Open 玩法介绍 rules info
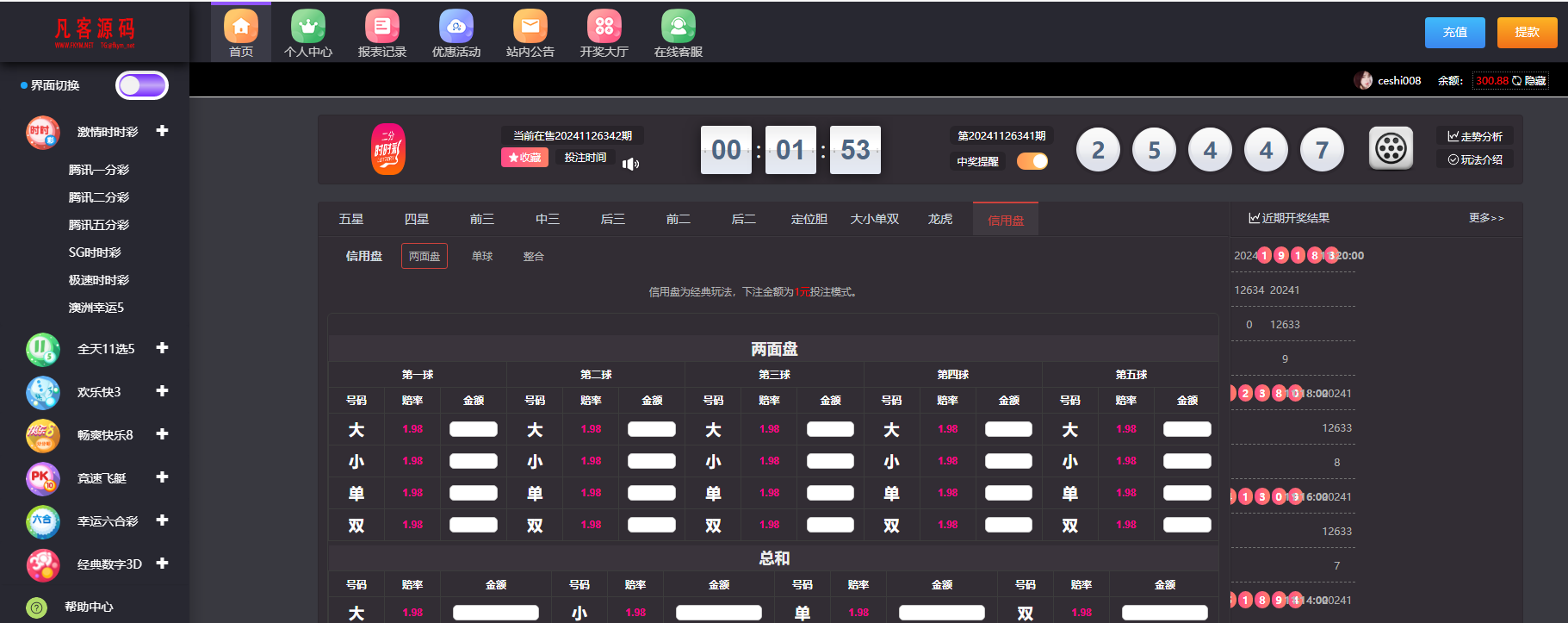1568x623 pixels. click(1475, 159)
